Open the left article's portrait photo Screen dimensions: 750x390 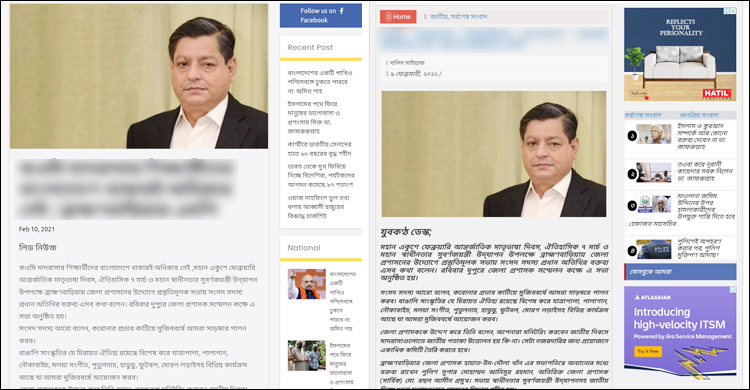click(139, 76)
